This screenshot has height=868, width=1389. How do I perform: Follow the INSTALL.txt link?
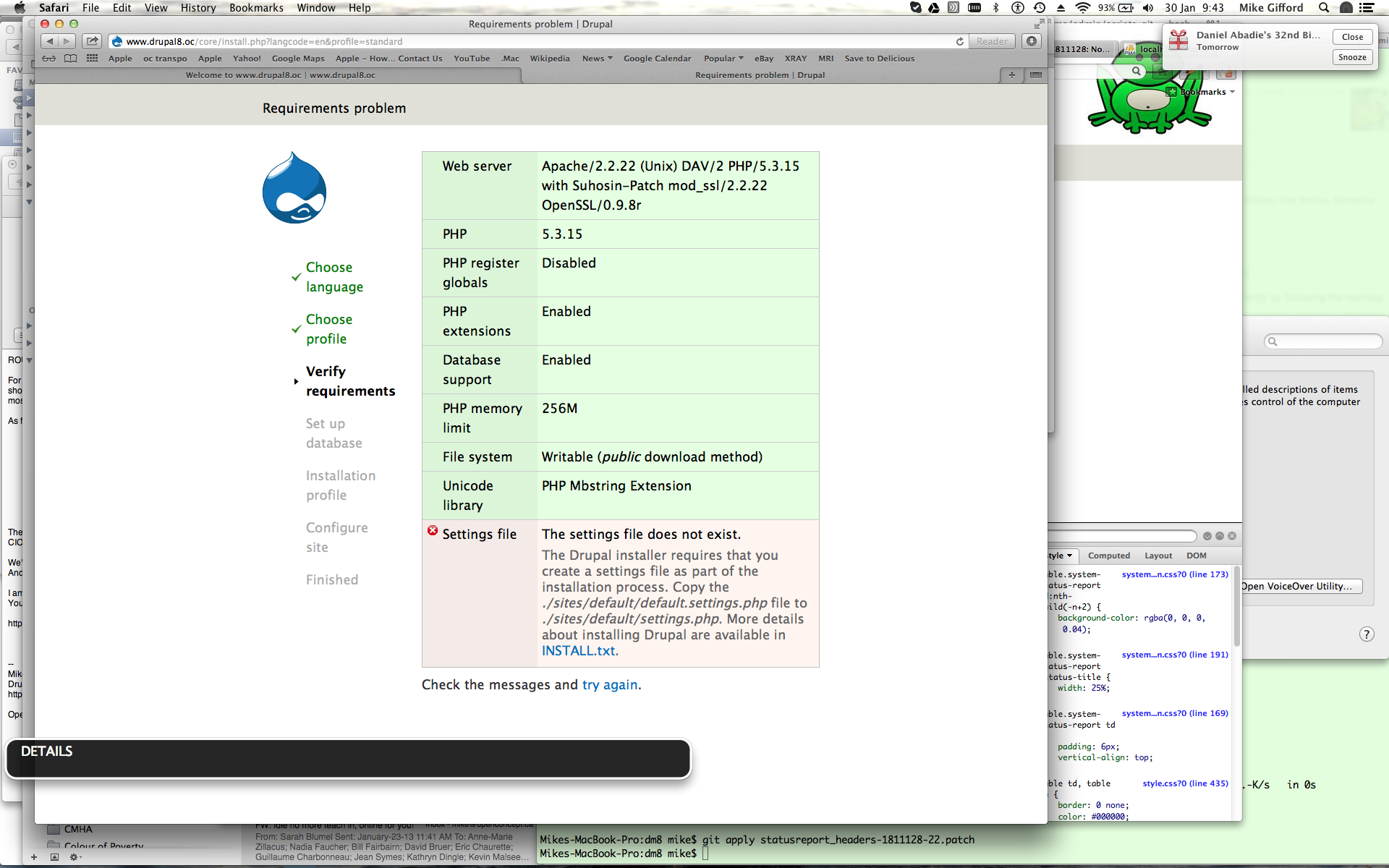pyautogui.click(x=578, y=650)
